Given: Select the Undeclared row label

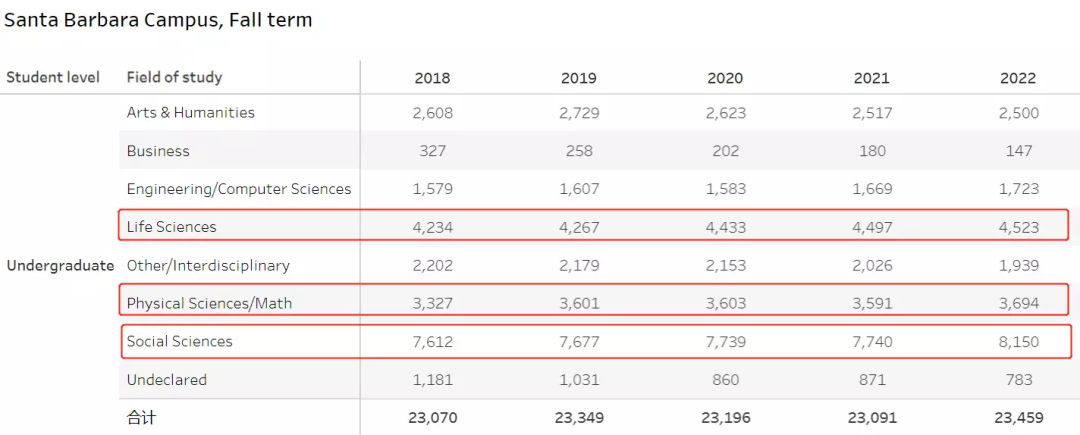Looking at the screenshot, I should tap(166, 380).
